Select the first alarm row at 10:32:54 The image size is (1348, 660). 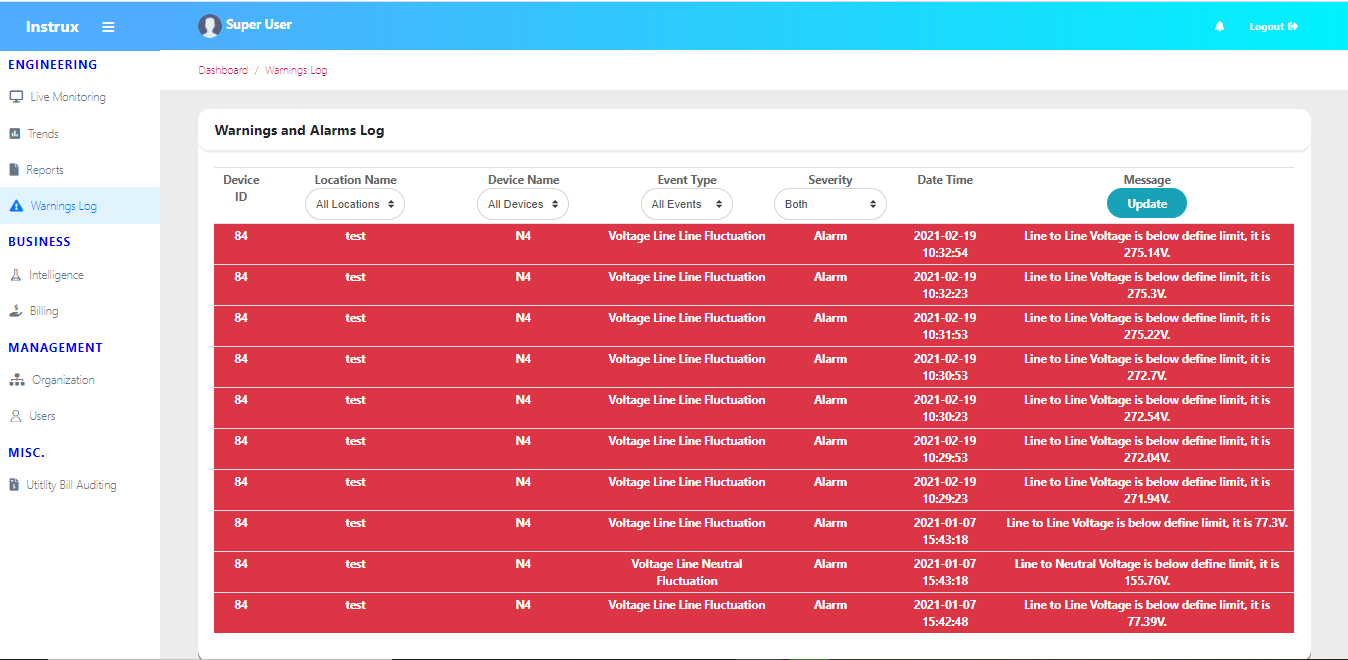click(x=753, y=244)
